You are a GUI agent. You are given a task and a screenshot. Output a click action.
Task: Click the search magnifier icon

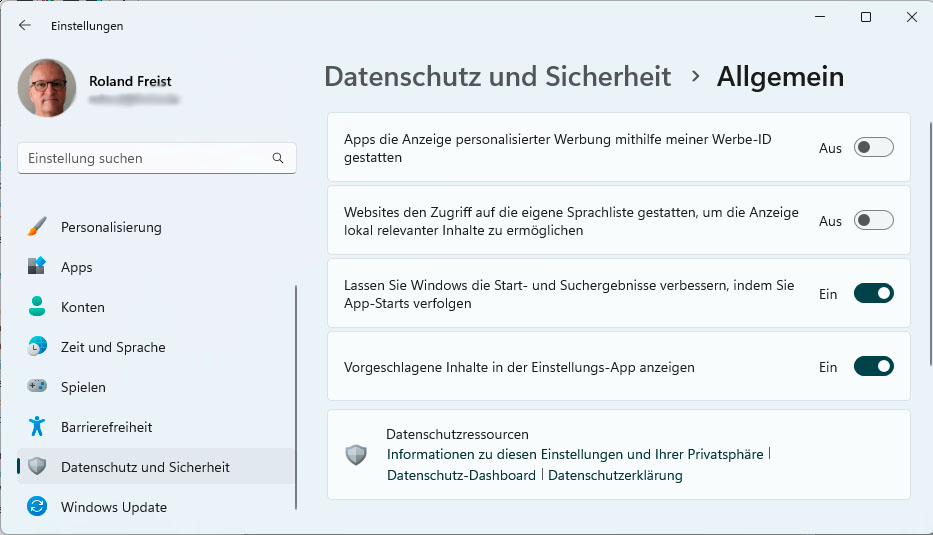tap(278, 158)
